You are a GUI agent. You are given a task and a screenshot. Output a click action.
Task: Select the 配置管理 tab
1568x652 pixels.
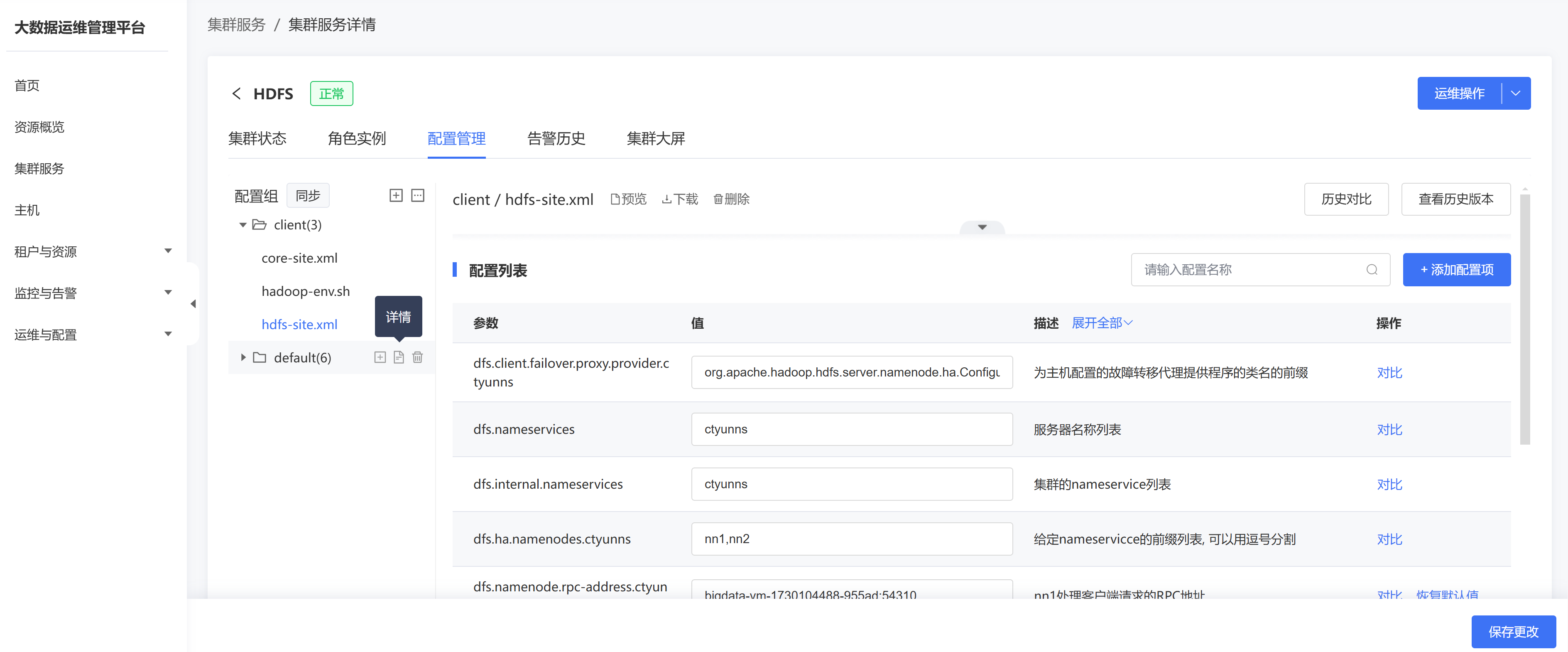coord(456,138)
